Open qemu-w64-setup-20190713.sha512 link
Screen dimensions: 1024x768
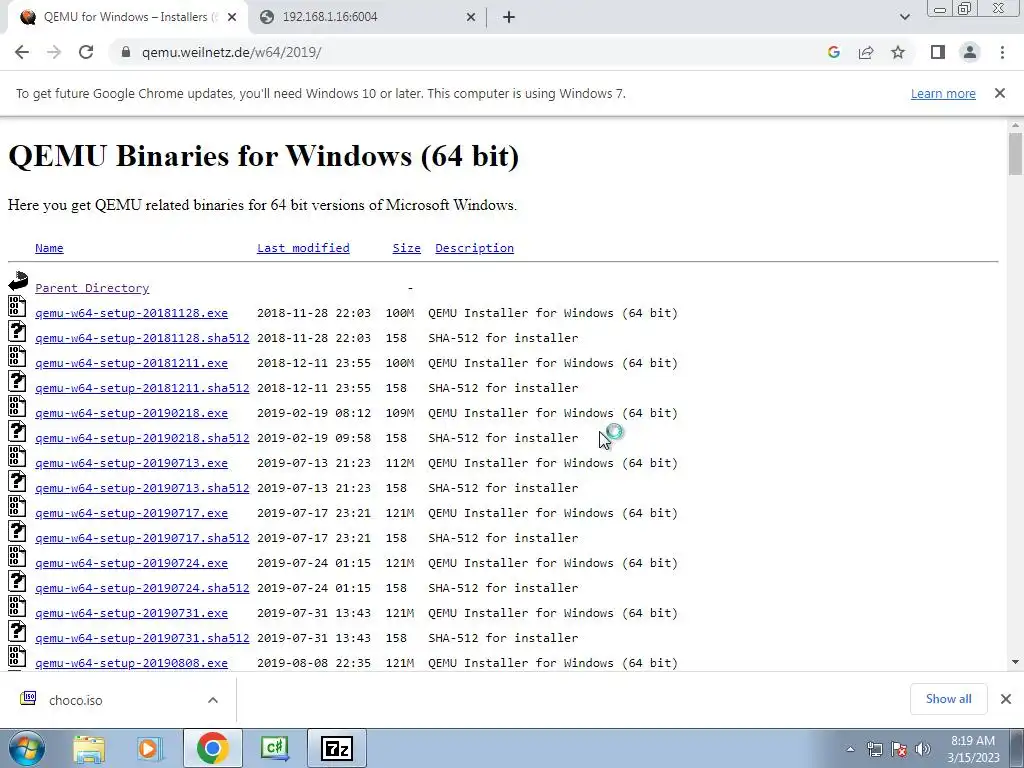coord(142,488)
